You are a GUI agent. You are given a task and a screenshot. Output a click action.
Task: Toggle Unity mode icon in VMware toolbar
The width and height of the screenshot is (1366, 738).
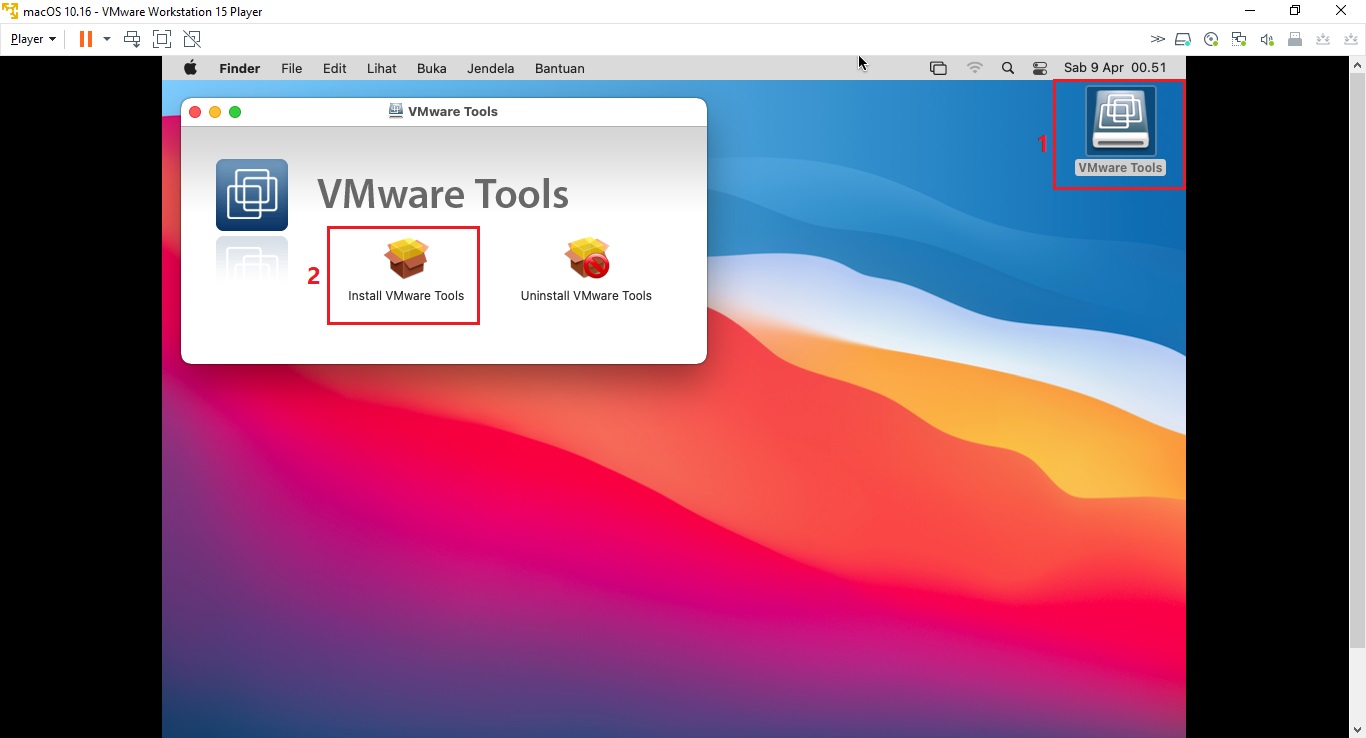pyautogui.click(x=192, y=39)
